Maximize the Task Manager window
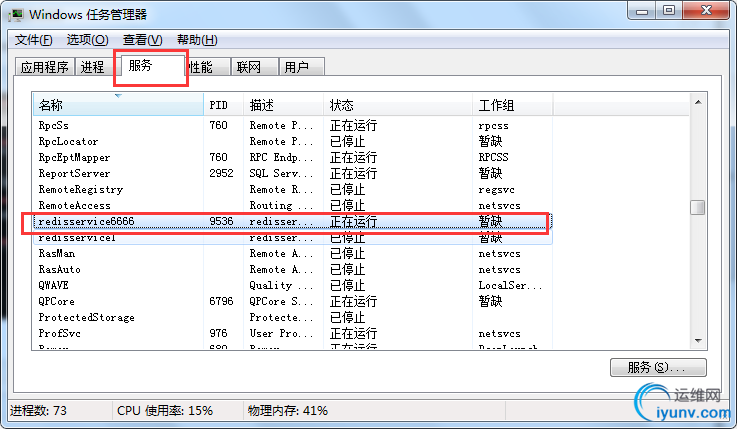Viewport: 737px width, 429px height. click(x=669, y=10)
